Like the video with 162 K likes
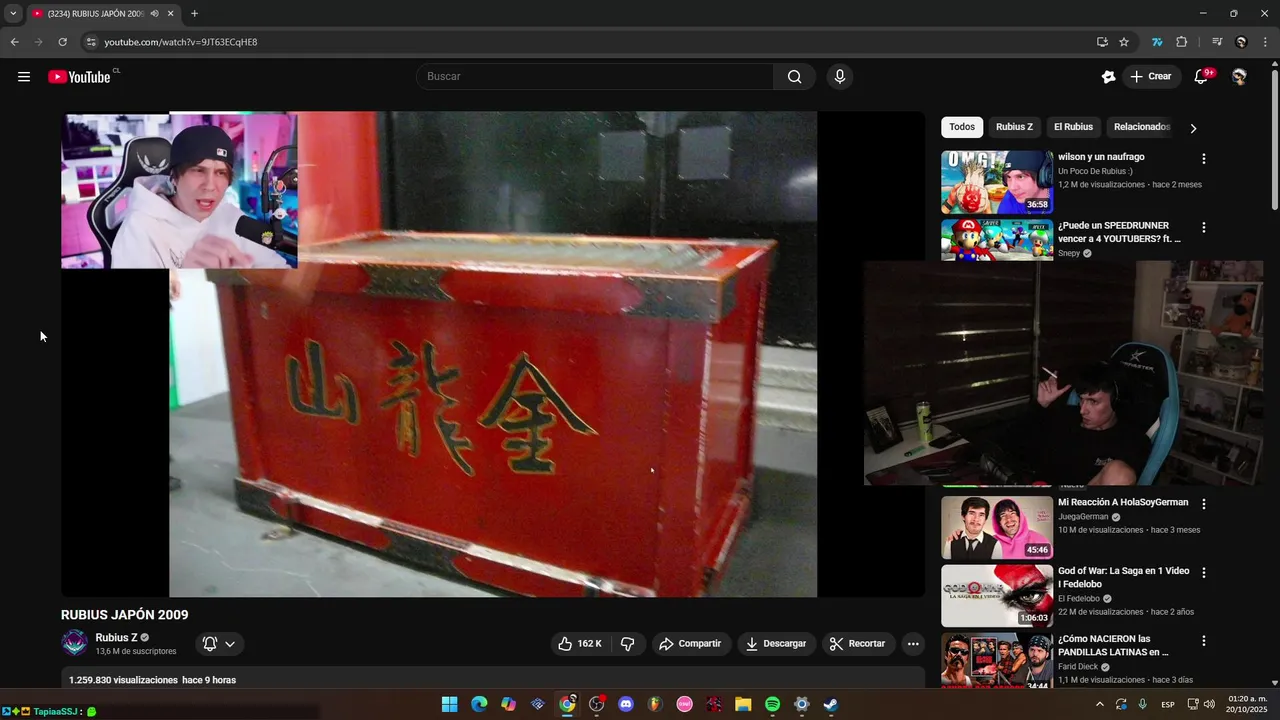Image resolution: width=1280 pixels, height=720 pixels. point(580,644)
